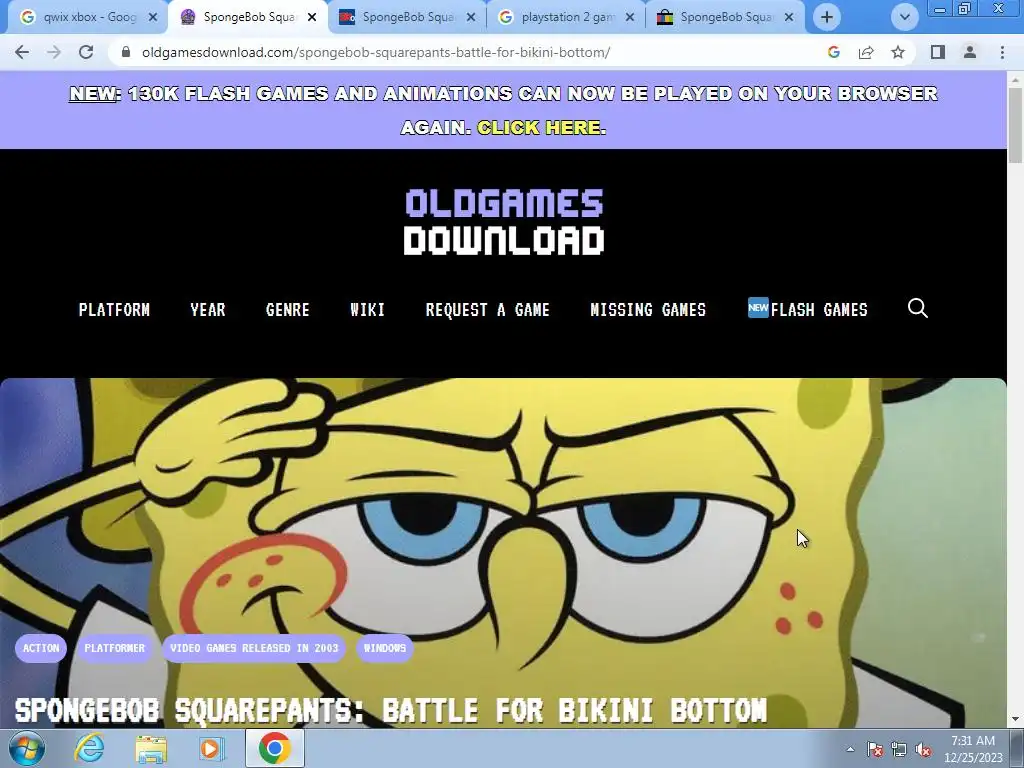
Task: Click the NEW badge beside Flash Games
Action: (x=758, y=307)
